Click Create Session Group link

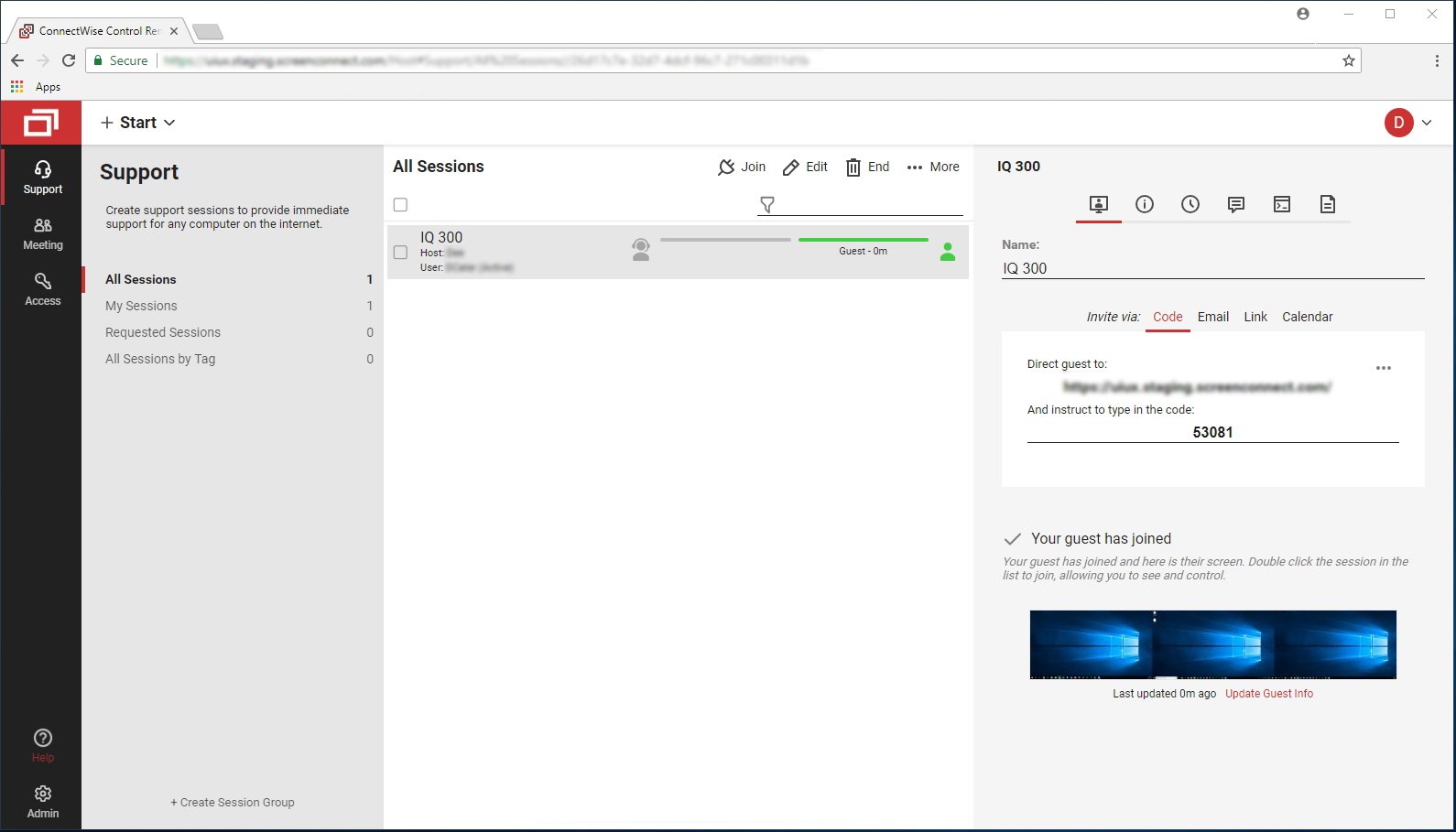(233, 803)
